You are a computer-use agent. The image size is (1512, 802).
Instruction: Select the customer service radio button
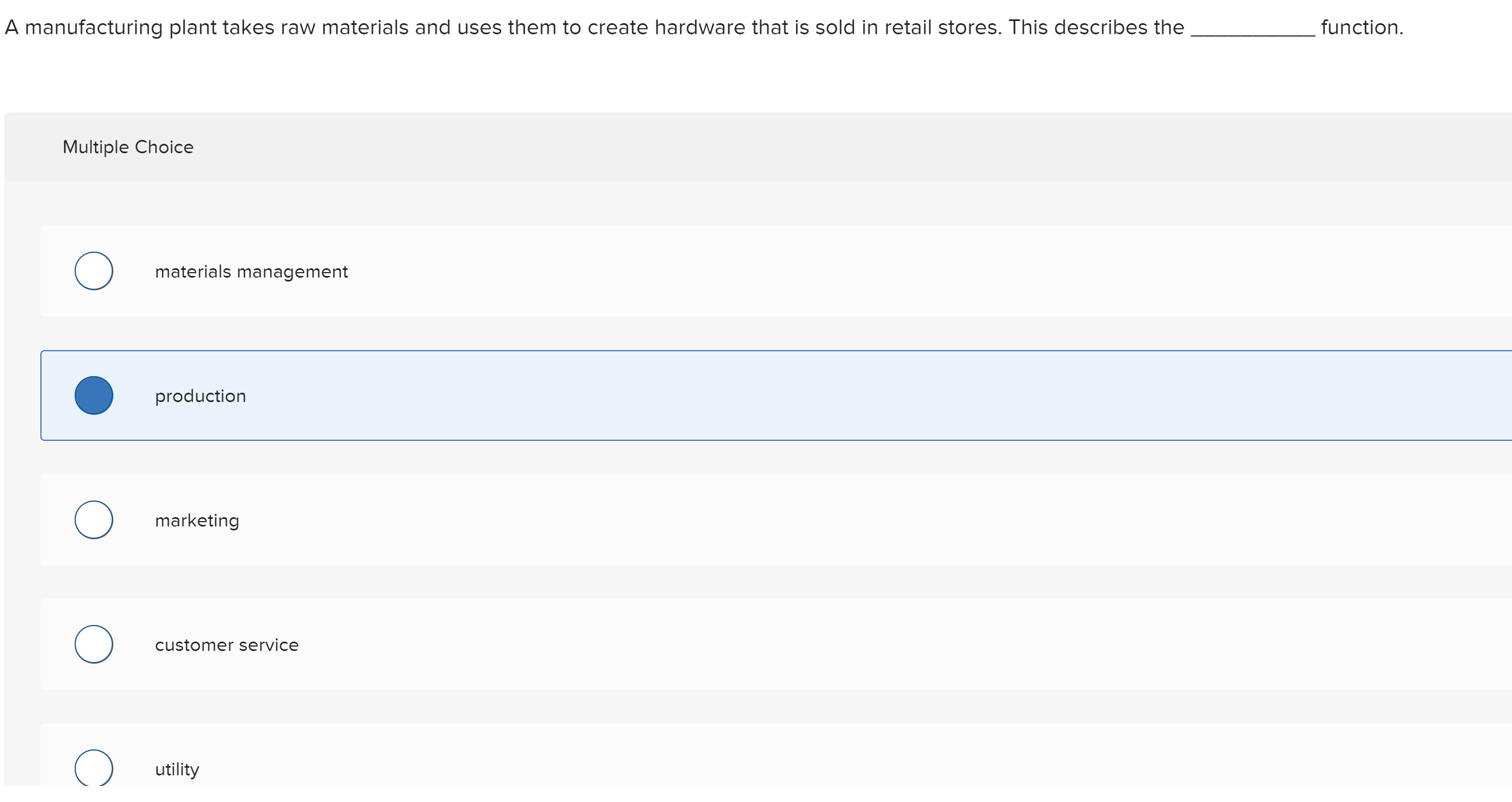pos(93,643)
